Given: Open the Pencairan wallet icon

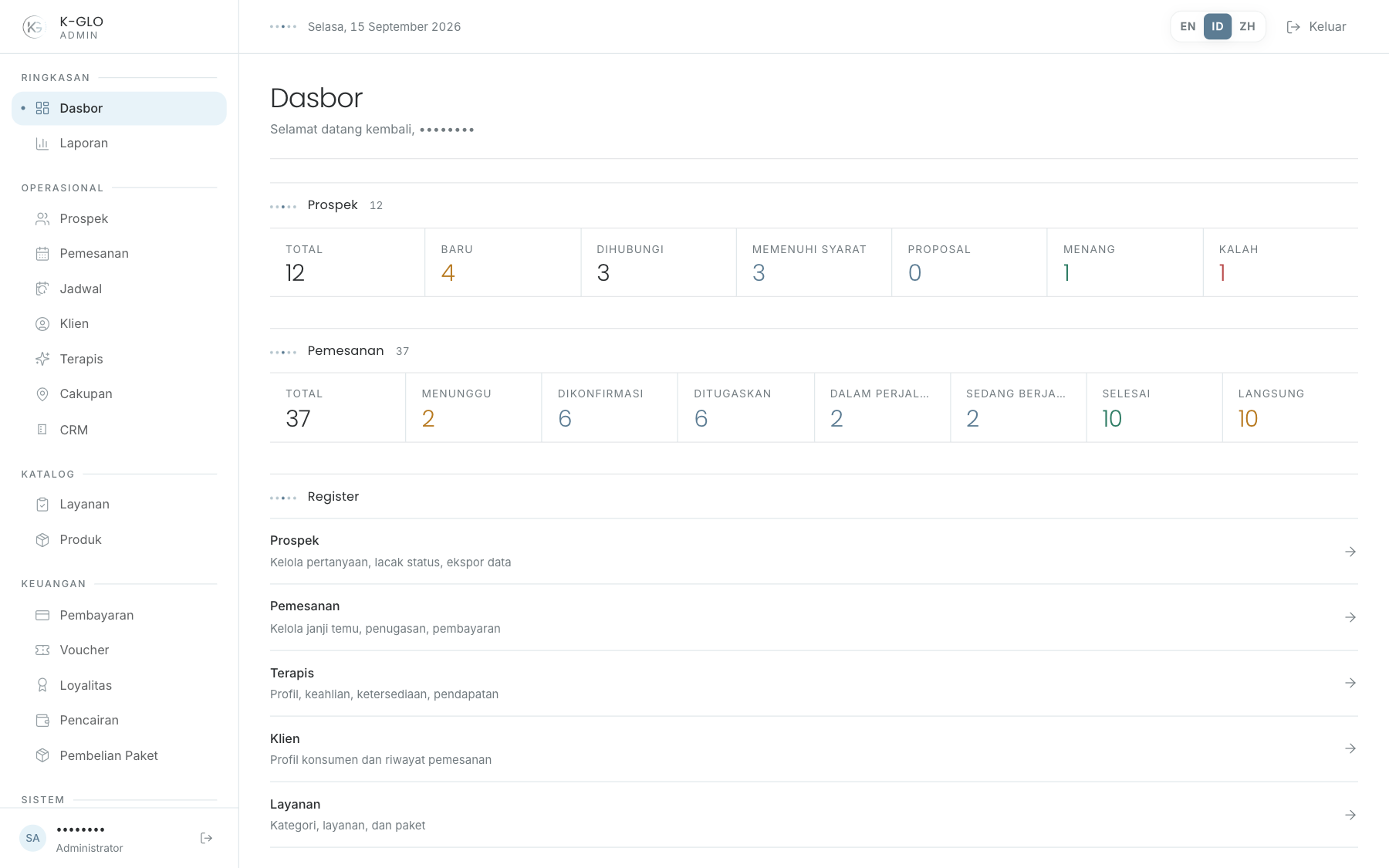Looking at the screenshot, I should click(x=42, y=721).
